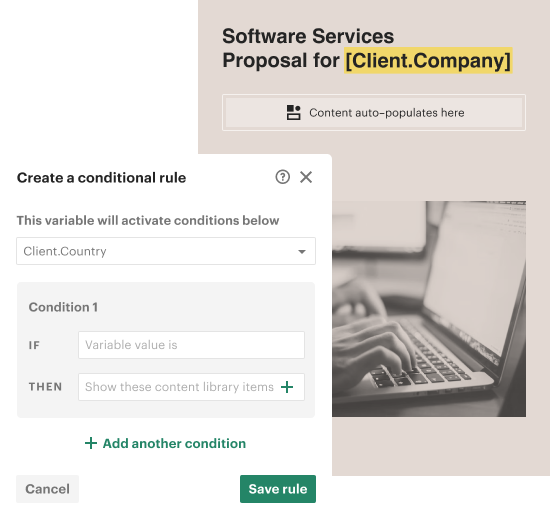Open the help question mark icon

pos(282,177)
